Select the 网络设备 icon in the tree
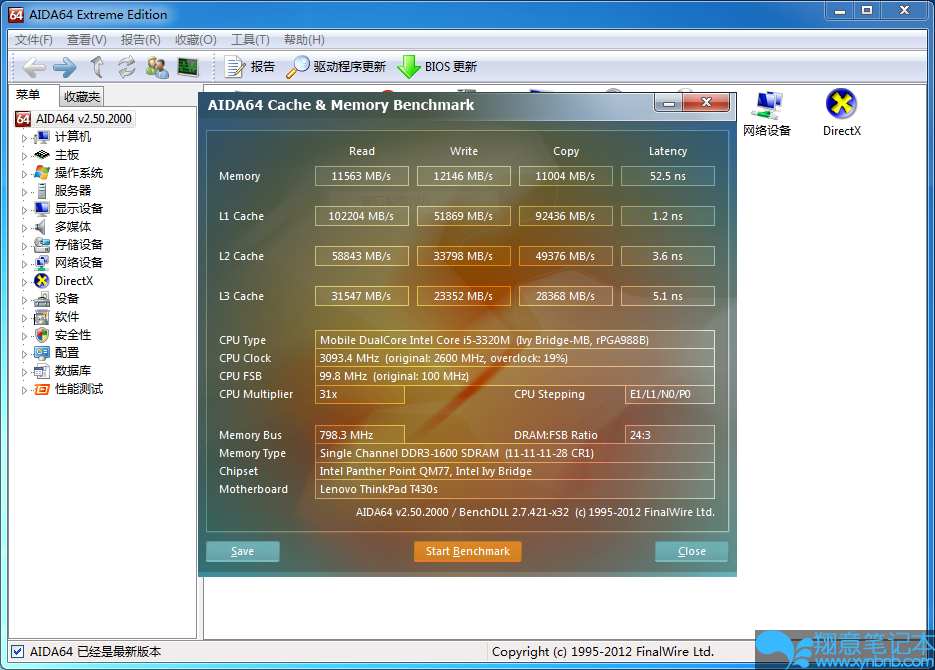 click(42, 263)
